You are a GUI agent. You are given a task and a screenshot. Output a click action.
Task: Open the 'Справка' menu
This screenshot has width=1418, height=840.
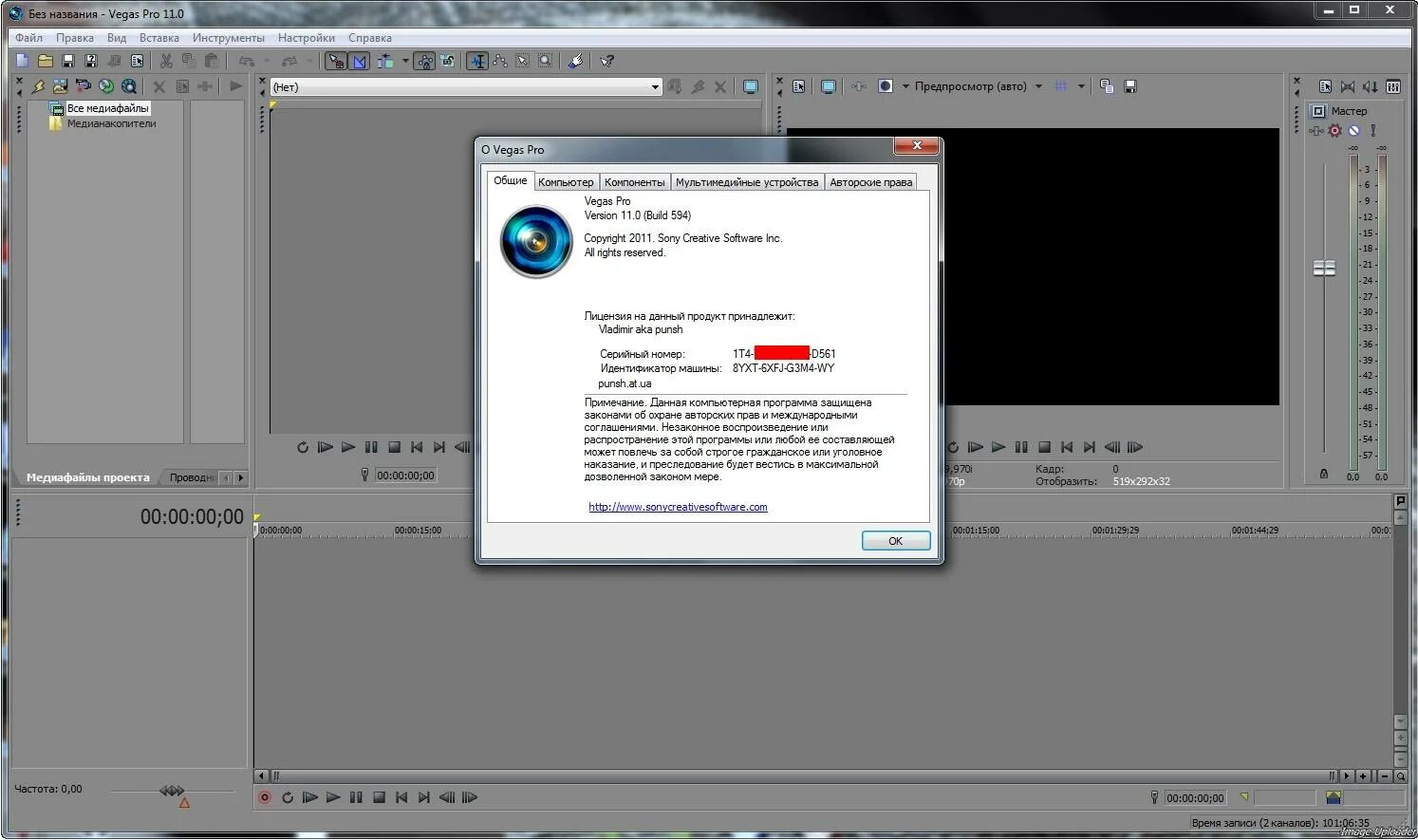click(369, 38)
